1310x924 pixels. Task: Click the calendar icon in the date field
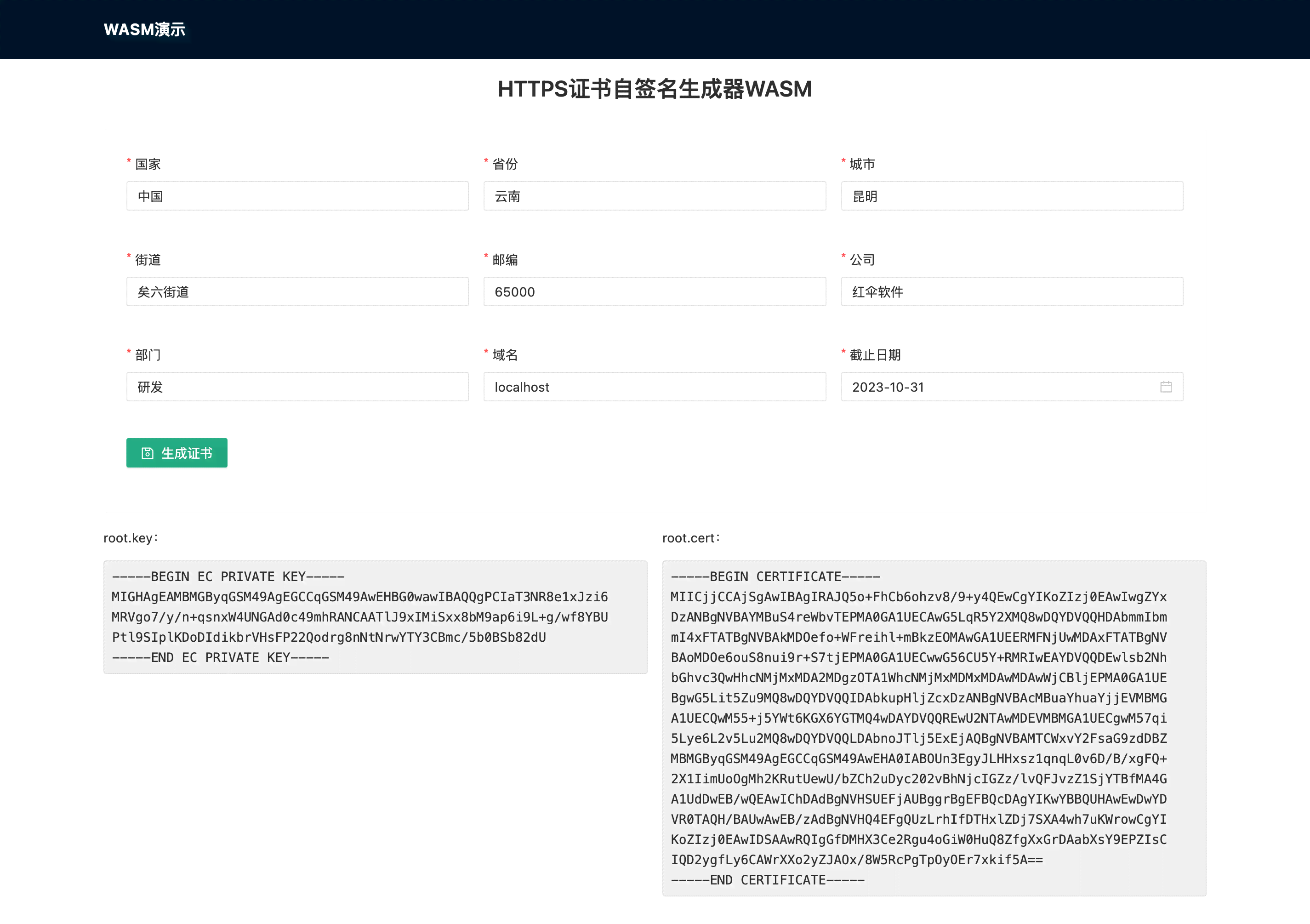(x=1166, y=387)
